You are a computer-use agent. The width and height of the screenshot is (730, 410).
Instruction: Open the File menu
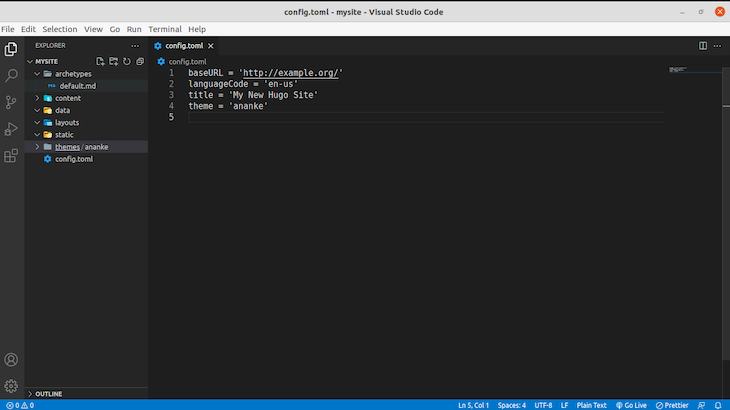click(x=8, y=29)
